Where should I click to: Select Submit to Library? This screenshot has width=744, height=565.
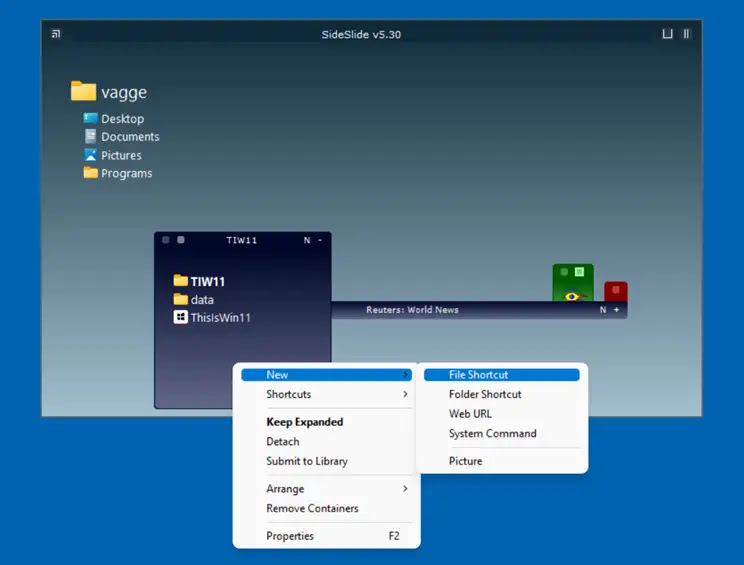click(x=326, y=461)
